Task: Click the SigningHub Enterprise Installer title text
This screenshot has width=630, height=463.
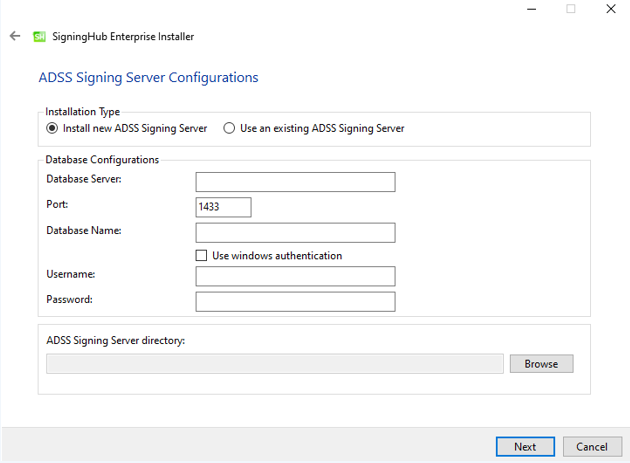Action: (x=123, y=37)
